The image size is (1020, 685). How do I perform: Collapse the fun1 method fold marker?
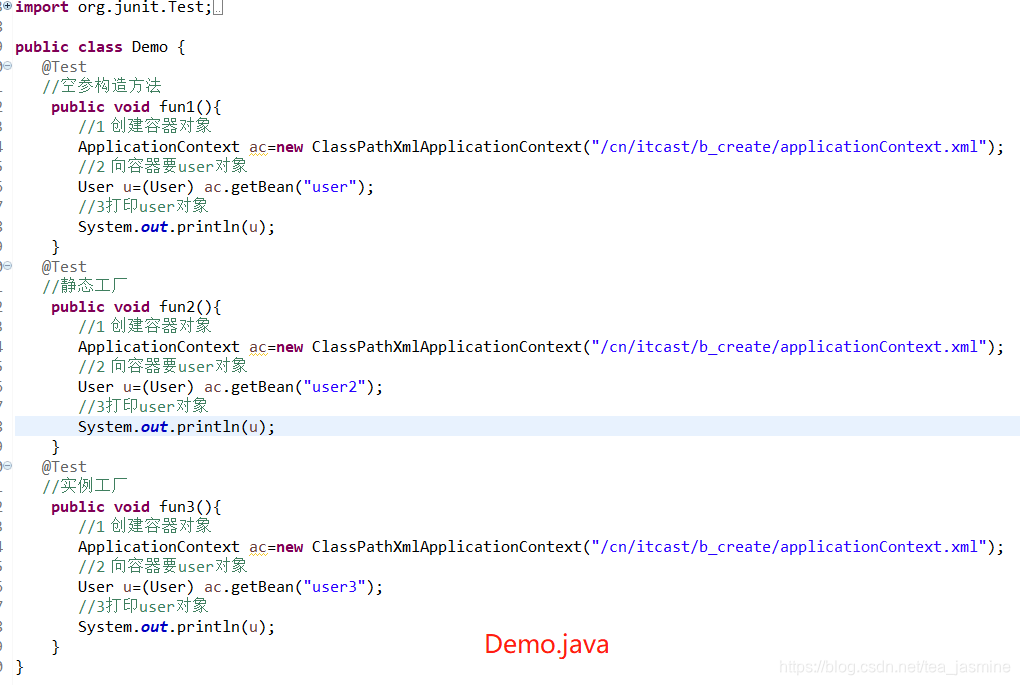[7, 66]
